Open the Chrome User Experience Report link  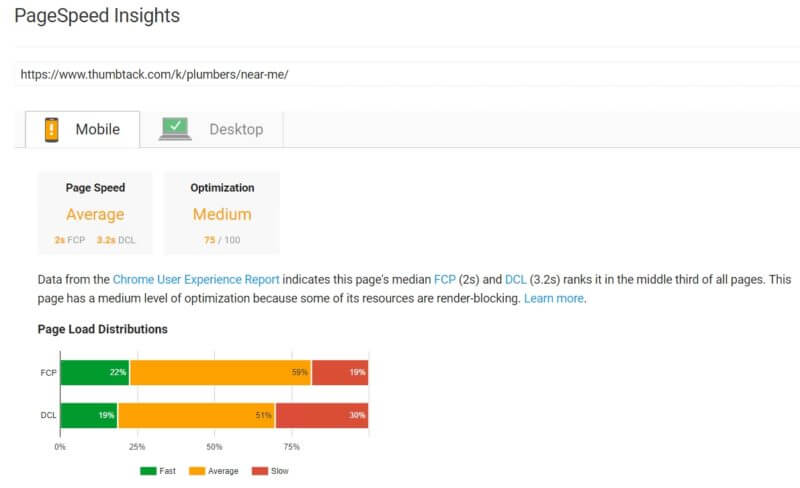point(196,280)
